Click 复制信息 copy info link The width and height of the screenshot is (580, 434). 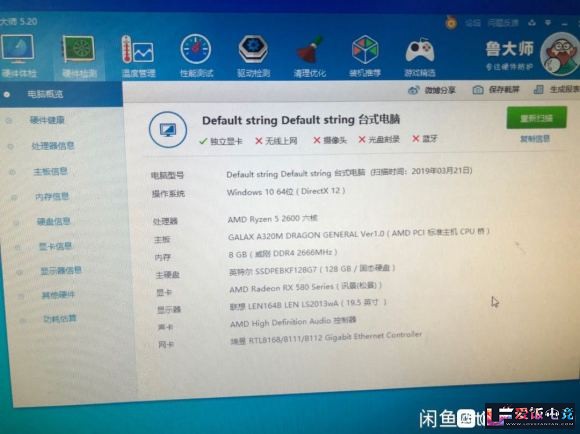tap(535, 139)
